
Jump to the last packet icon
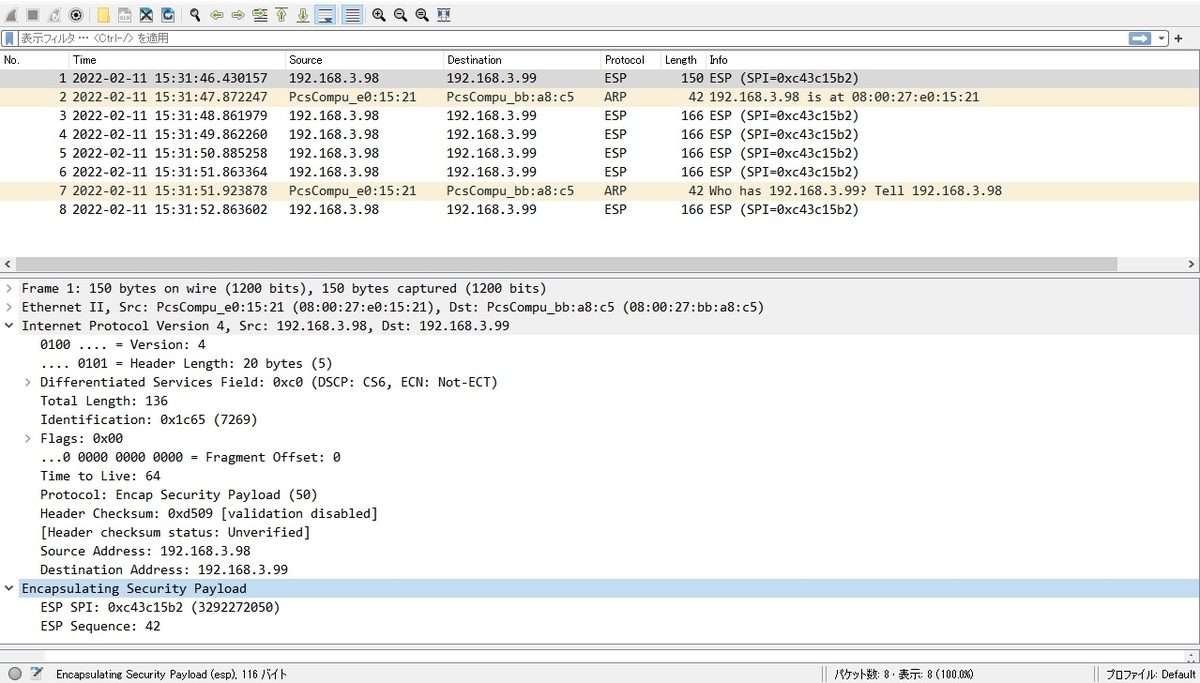[x=303, y=14]
